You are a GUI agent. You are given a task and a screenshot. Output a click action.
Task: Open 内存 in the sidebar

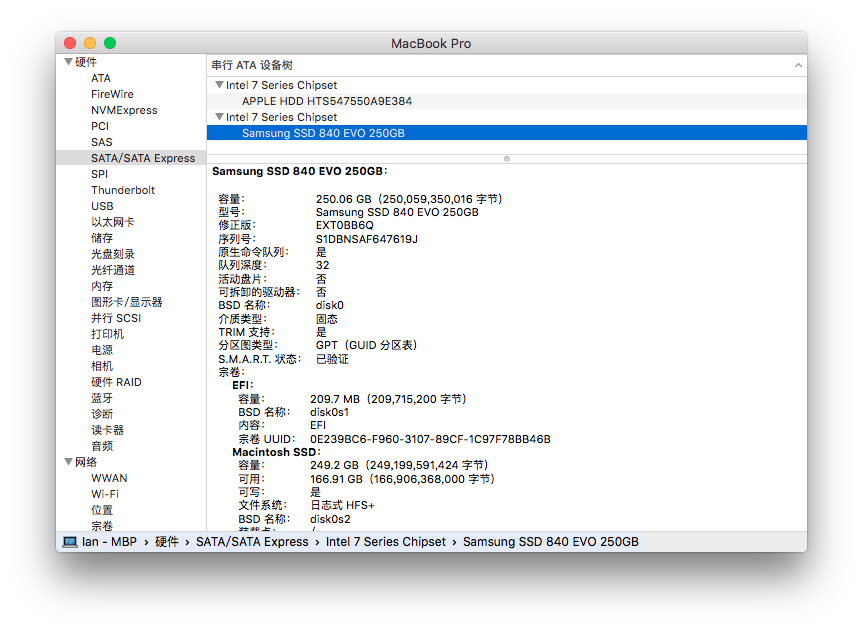[102, 286]
